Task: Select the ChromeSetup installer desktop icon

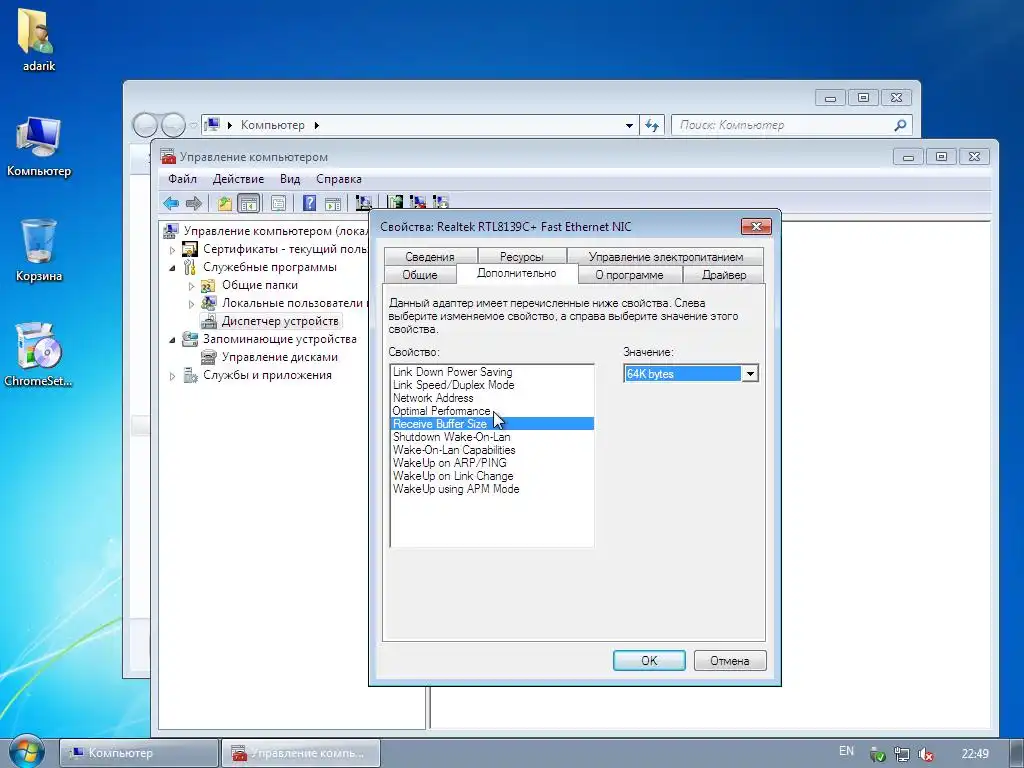Action: [39, 355]
